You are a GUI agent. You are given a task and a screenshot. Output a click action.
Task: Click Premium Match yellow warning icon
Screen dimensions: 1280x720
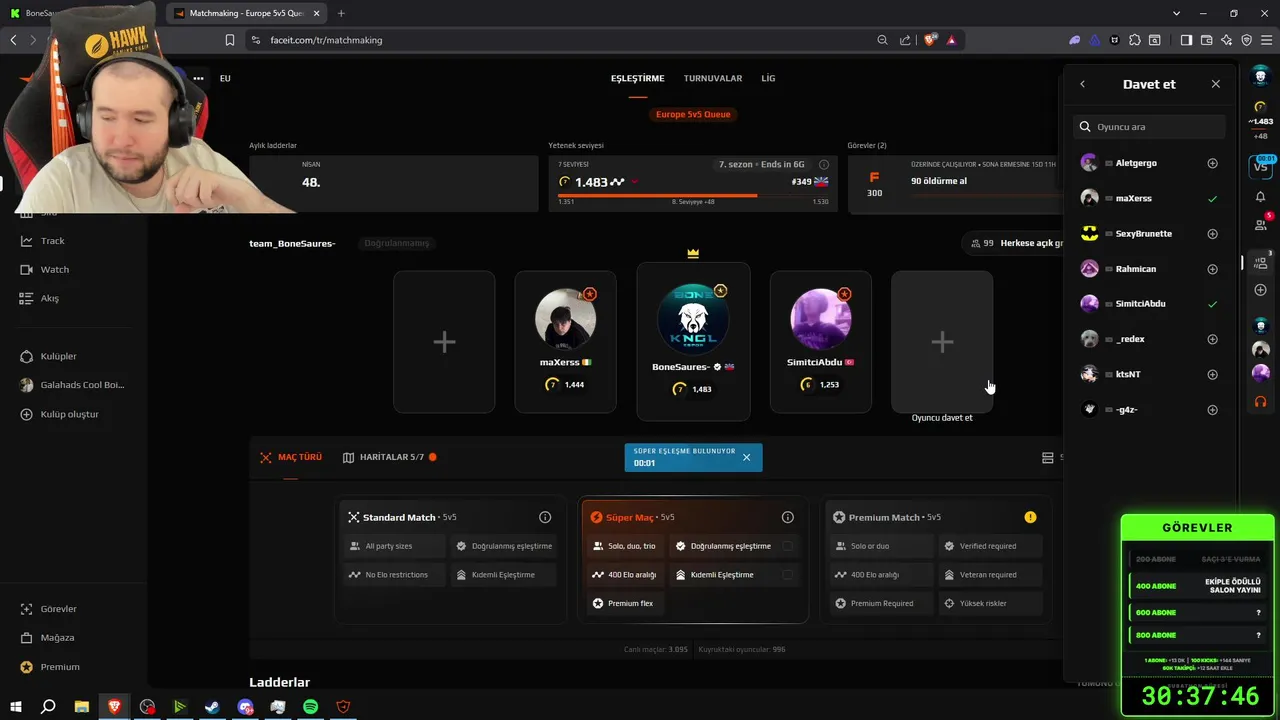click(x=1030, y=517)
